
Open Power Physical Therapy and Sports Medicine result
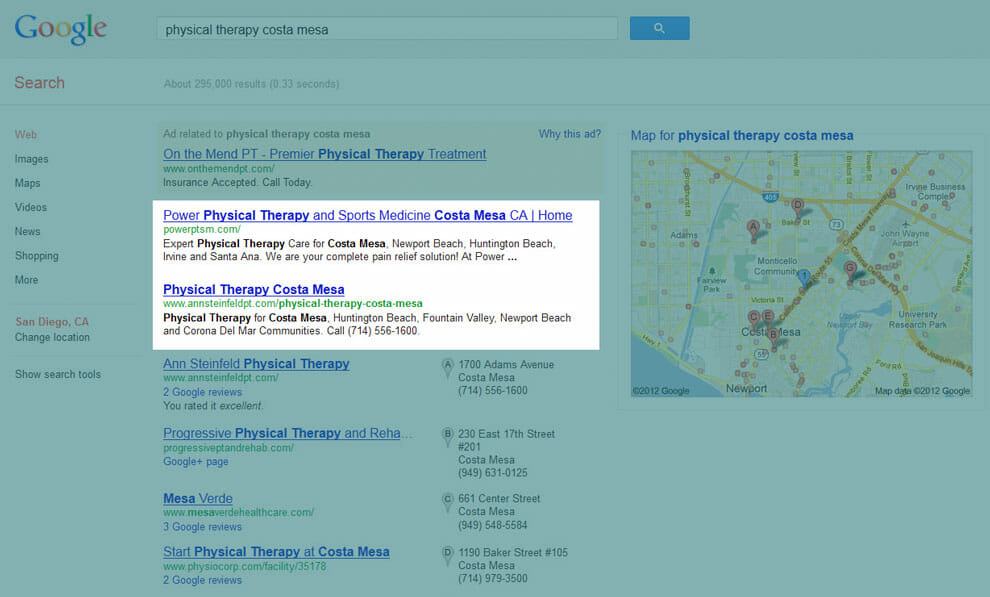point(367,215)
